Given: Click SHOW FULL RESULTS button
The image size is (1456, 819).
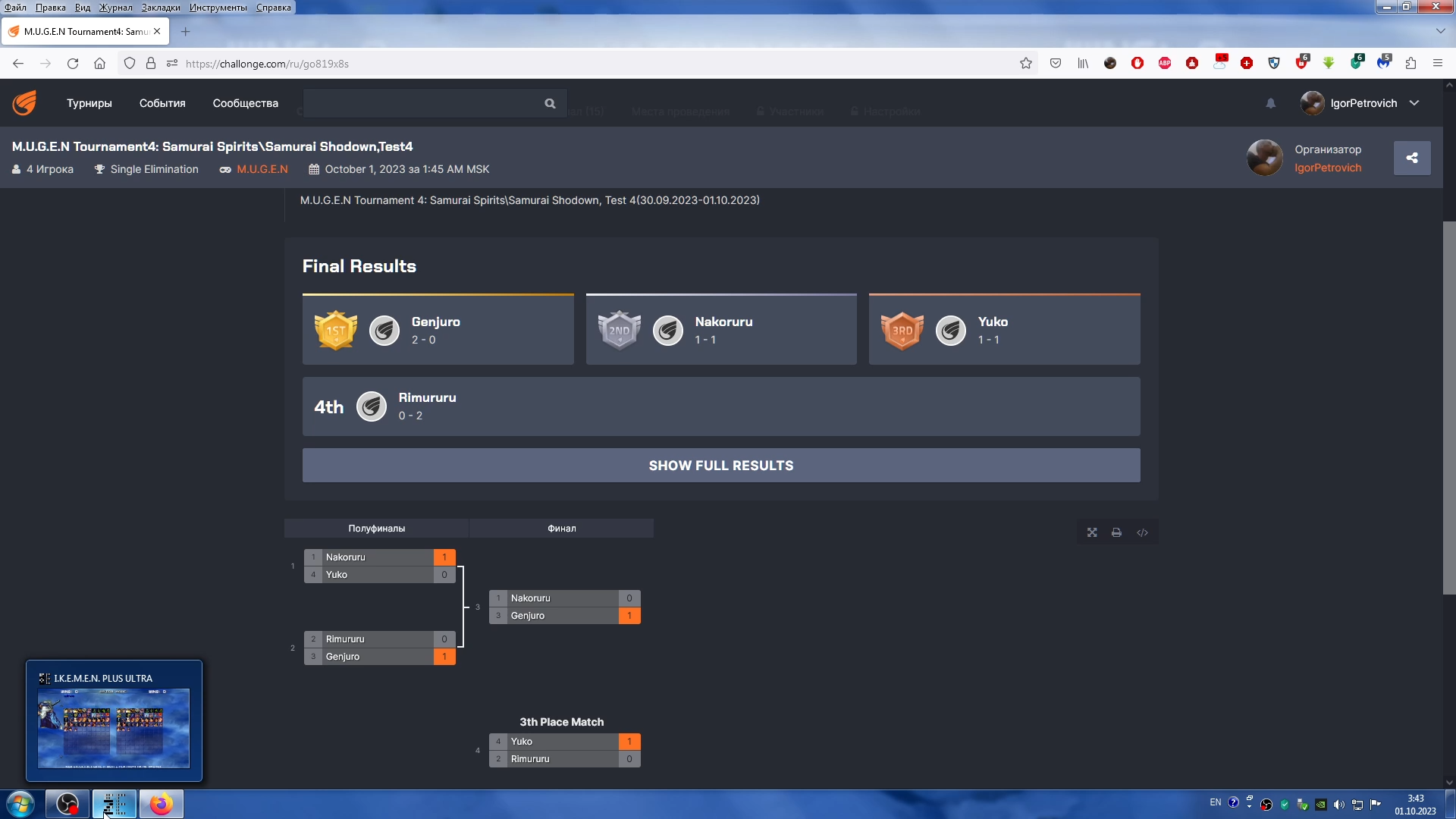Looking at the screenshot, I should pyautogui.click(x=720, y=465).
